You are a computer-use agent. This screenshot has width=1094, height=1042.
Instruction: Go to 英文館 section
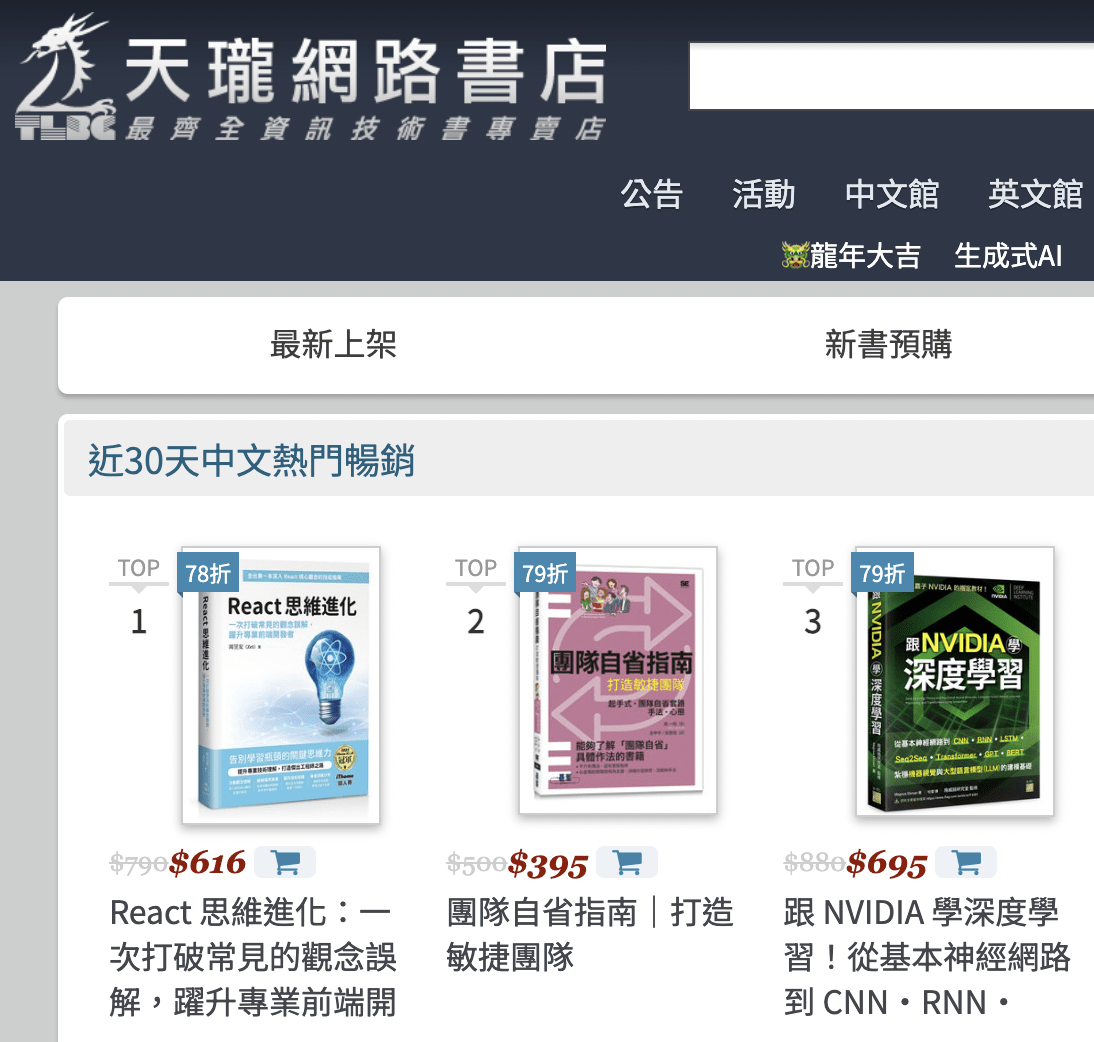[x=1035, y=194]
